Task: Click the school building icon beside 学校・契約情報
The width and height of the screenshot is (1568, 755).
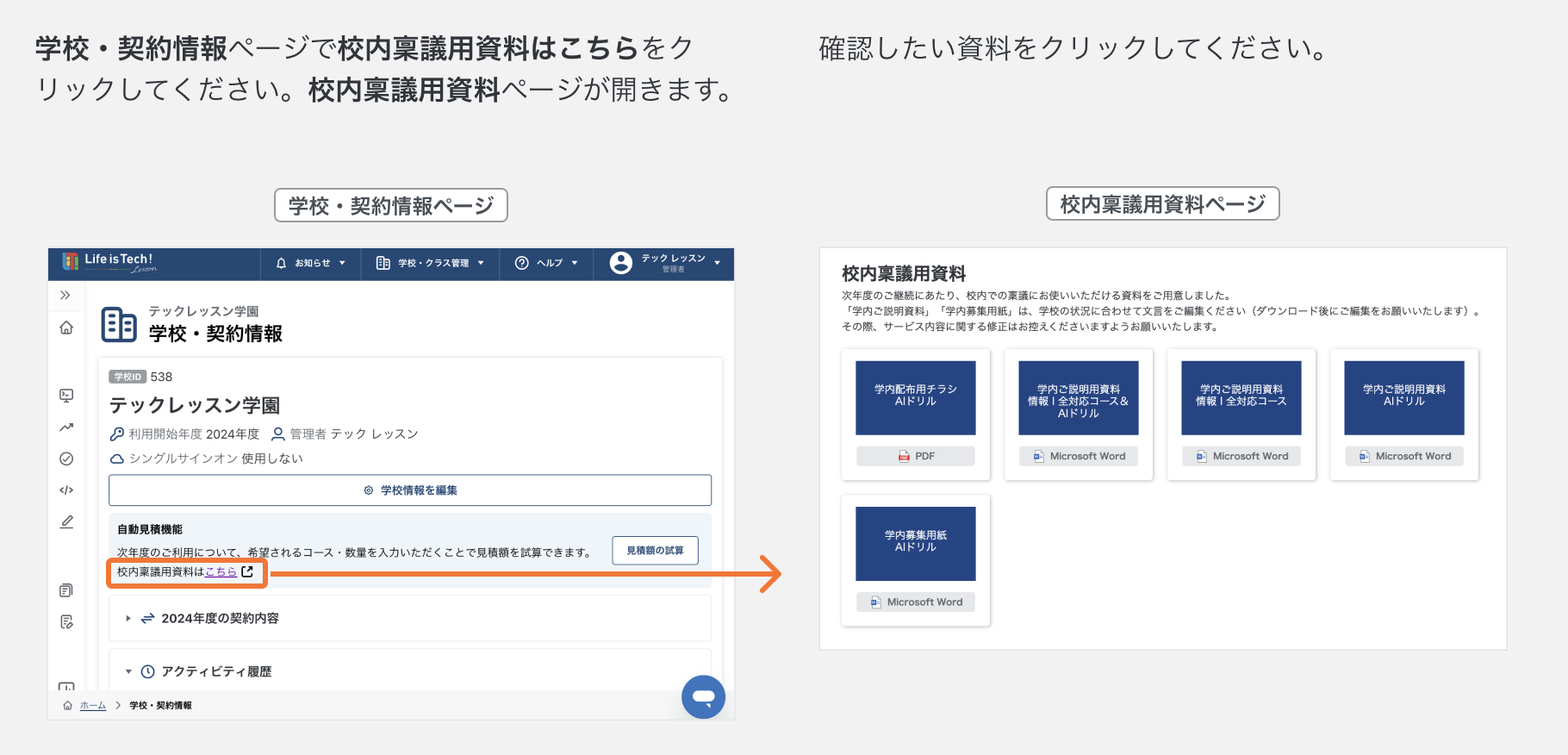Action: click(x=119, y=325)
